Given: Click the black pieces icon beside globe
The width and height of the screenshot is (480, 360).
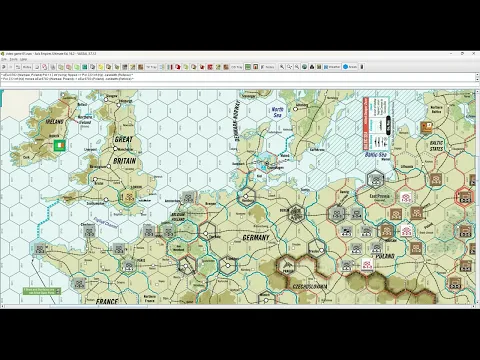Looking at the screenshot, I should click(312, 67).
